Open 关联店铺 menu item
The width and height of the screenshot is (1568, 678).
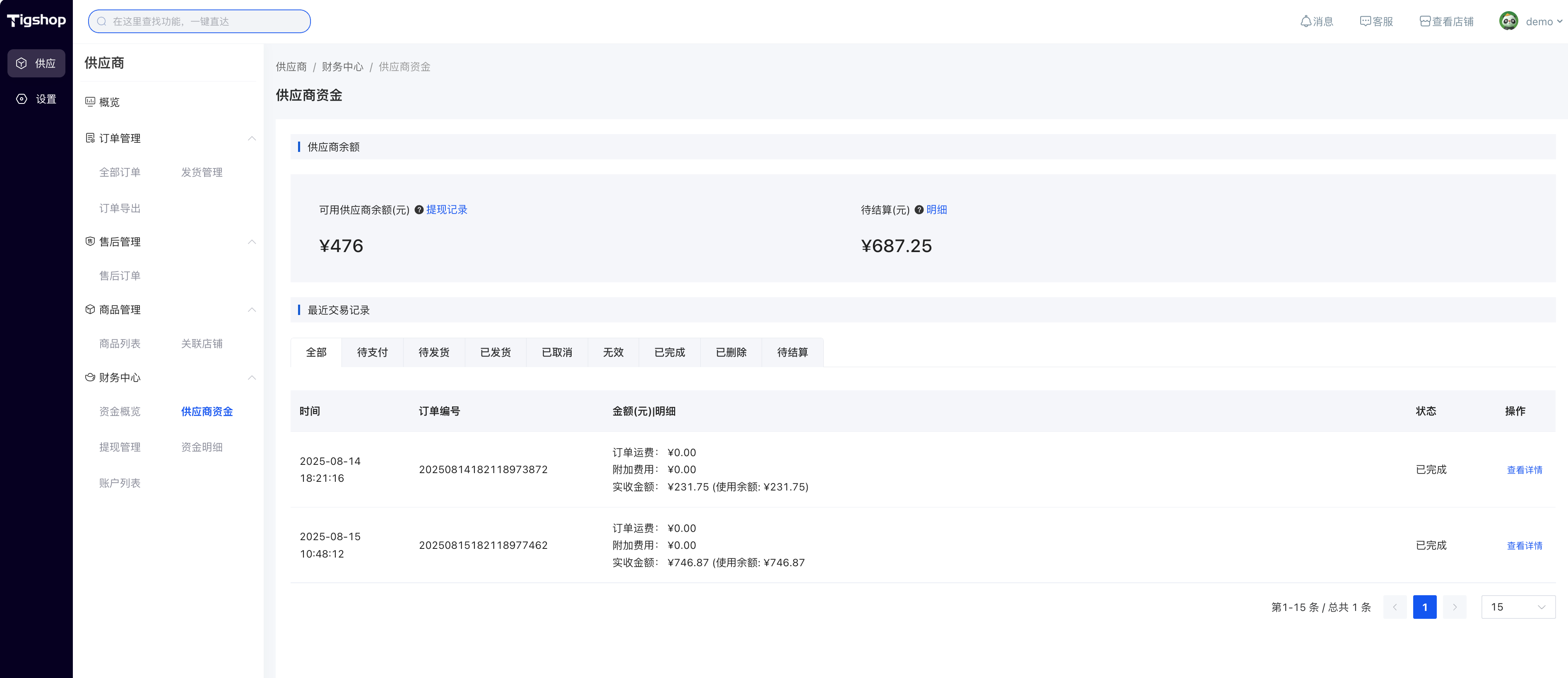pyautogui.click(x=202, y=344)
